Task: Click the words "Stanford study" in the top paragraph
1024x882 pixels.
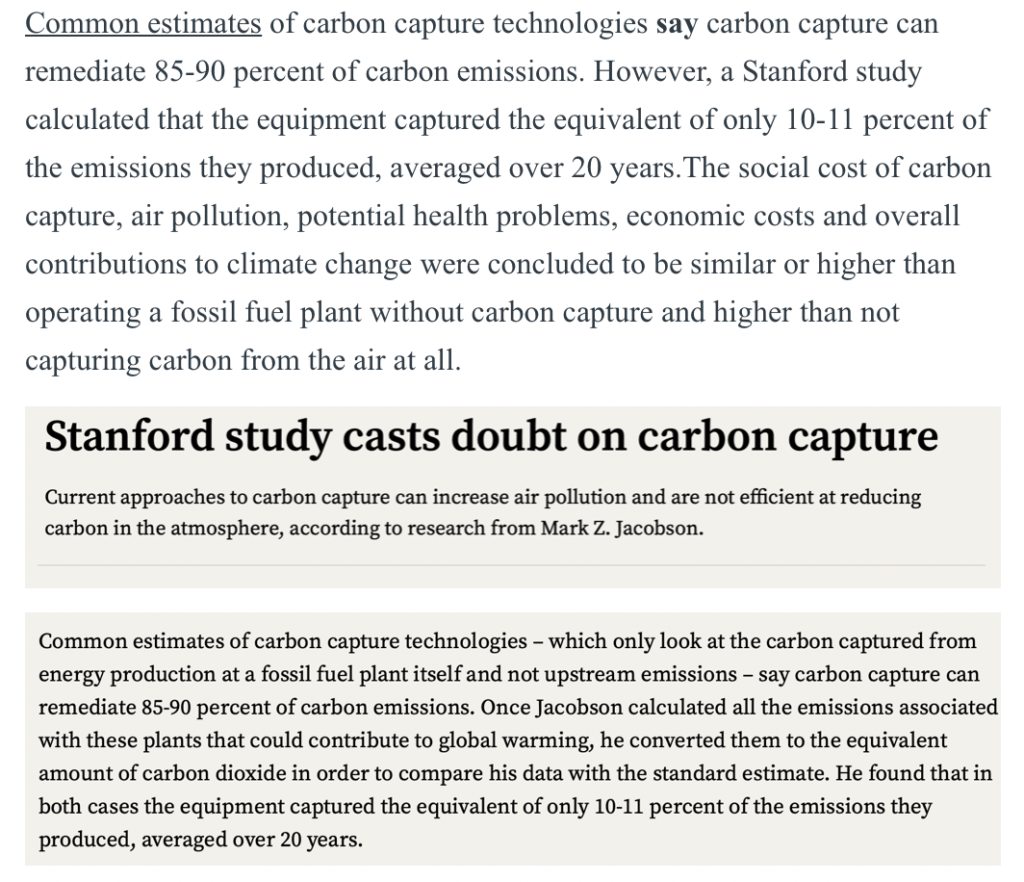Action: click(832, 72)
